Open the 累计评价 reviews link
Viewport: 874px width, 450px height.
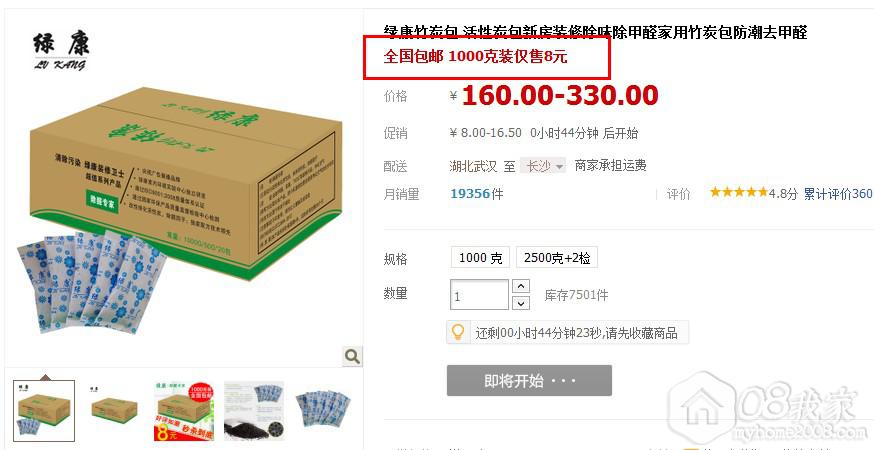(x=838, y=193)
